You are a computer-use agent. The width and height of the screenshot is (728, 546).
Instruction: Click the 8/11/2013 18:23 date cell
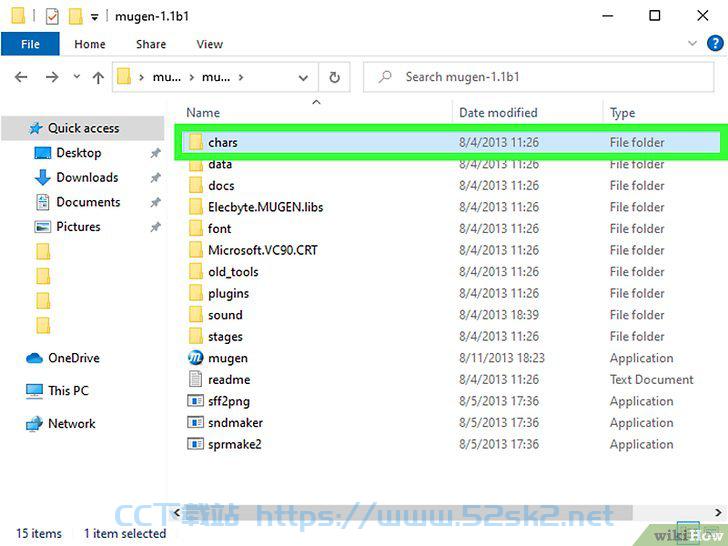pyautogui.click(x=501, y=358)
